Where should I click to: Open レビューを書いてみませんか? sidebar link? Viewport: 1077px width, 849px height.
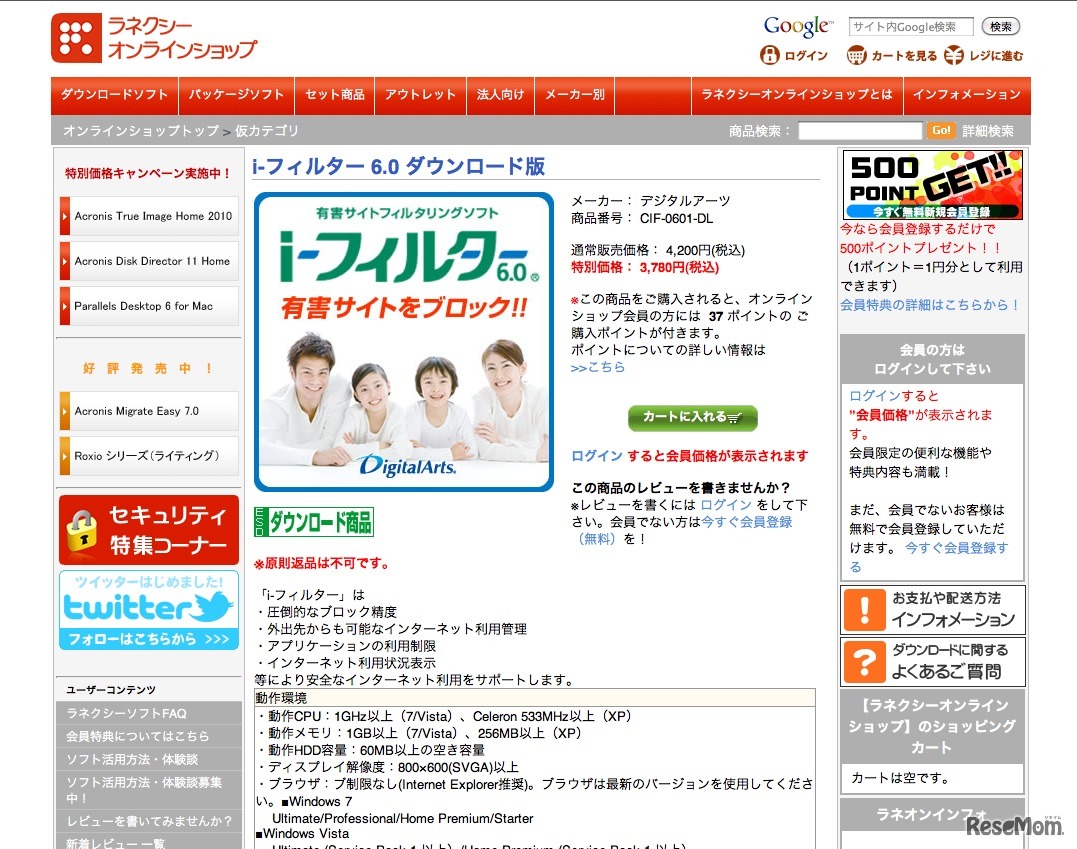[x=149, y=821]
